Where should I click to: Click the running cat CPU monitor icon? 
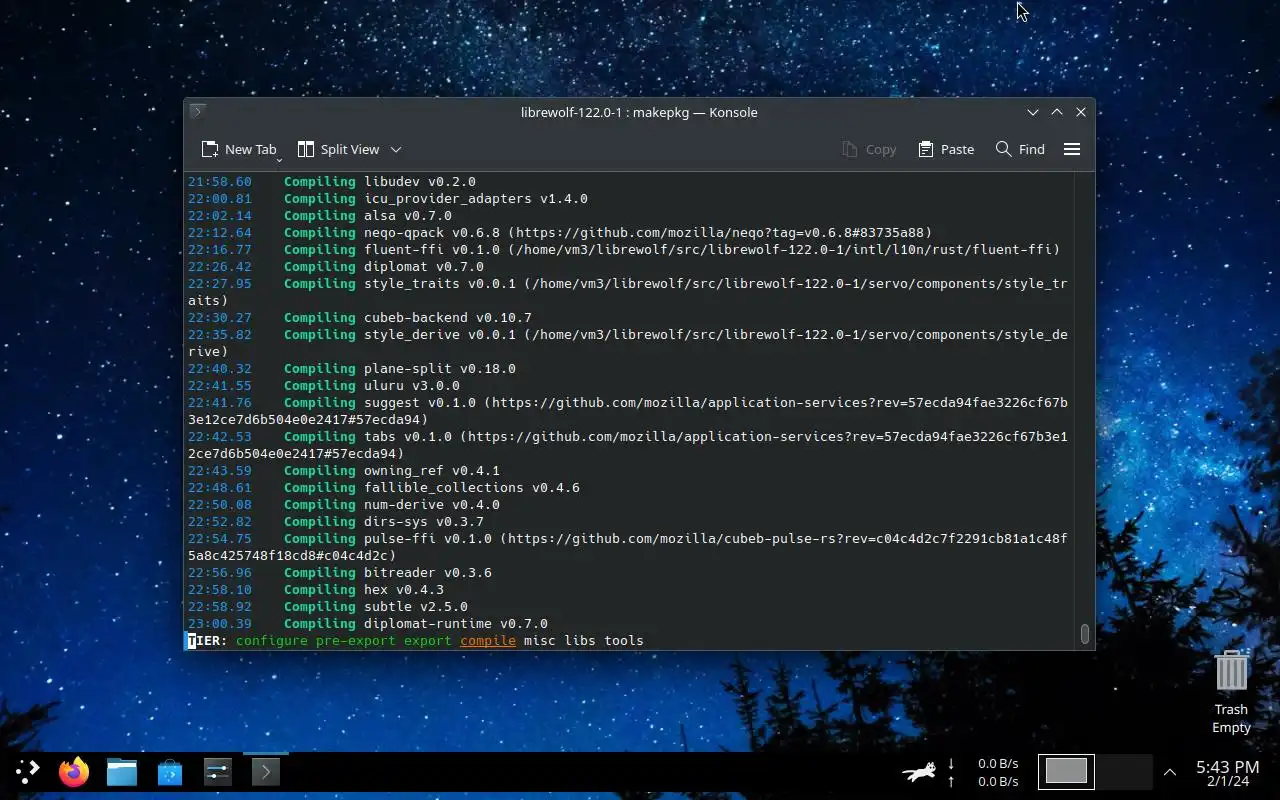pyautogui.click(x=919, y=771)
